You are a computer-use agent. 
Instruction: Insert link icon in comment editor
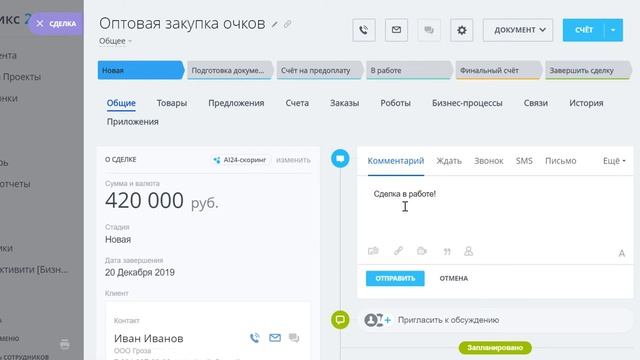coord(398,251)
